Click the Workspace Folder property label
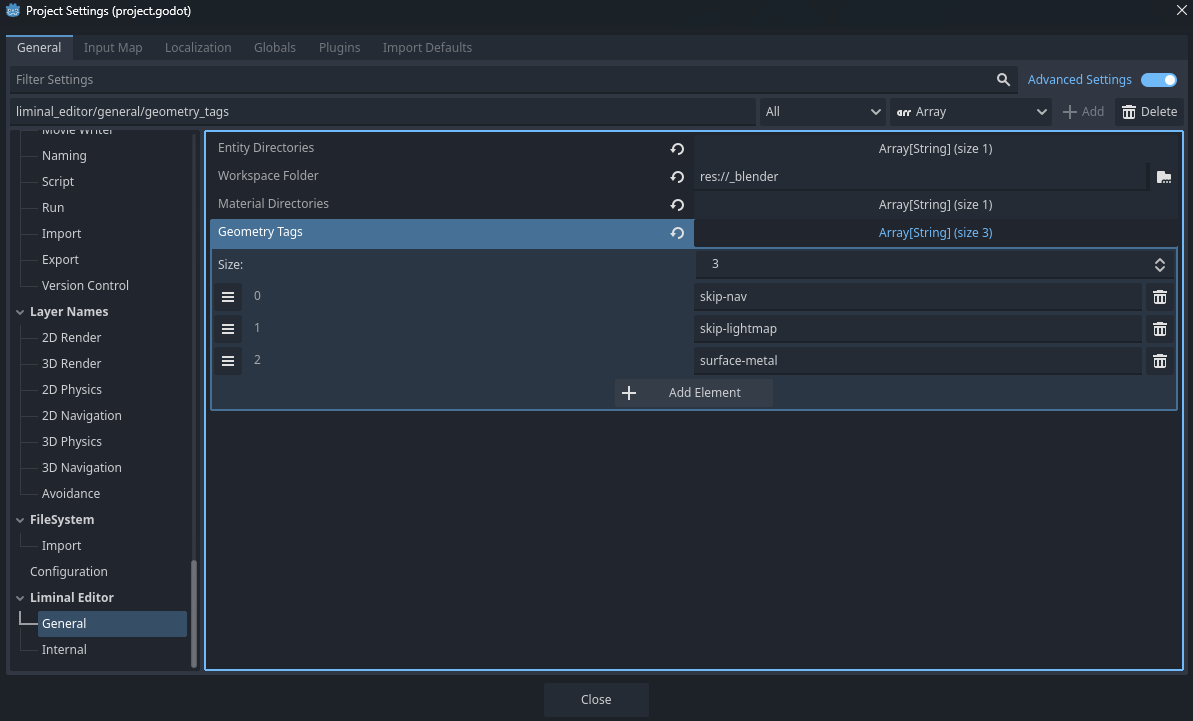Screen dimensions: 1193x721 (x=268, y=176)
